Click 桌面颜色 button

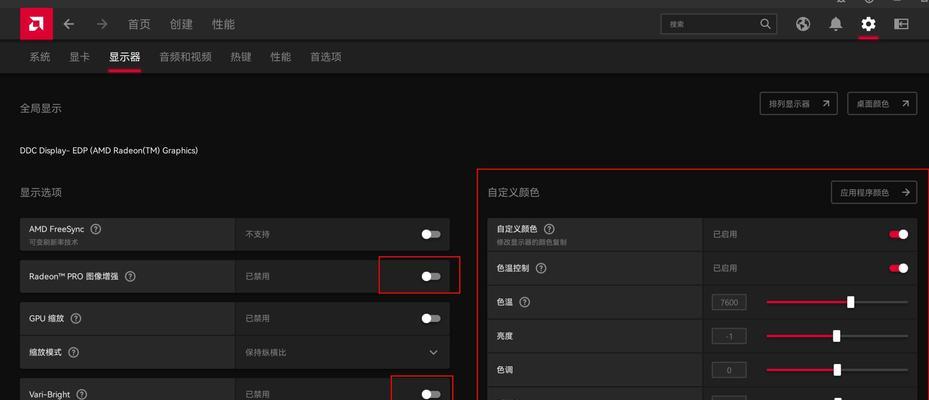point(882,104)
